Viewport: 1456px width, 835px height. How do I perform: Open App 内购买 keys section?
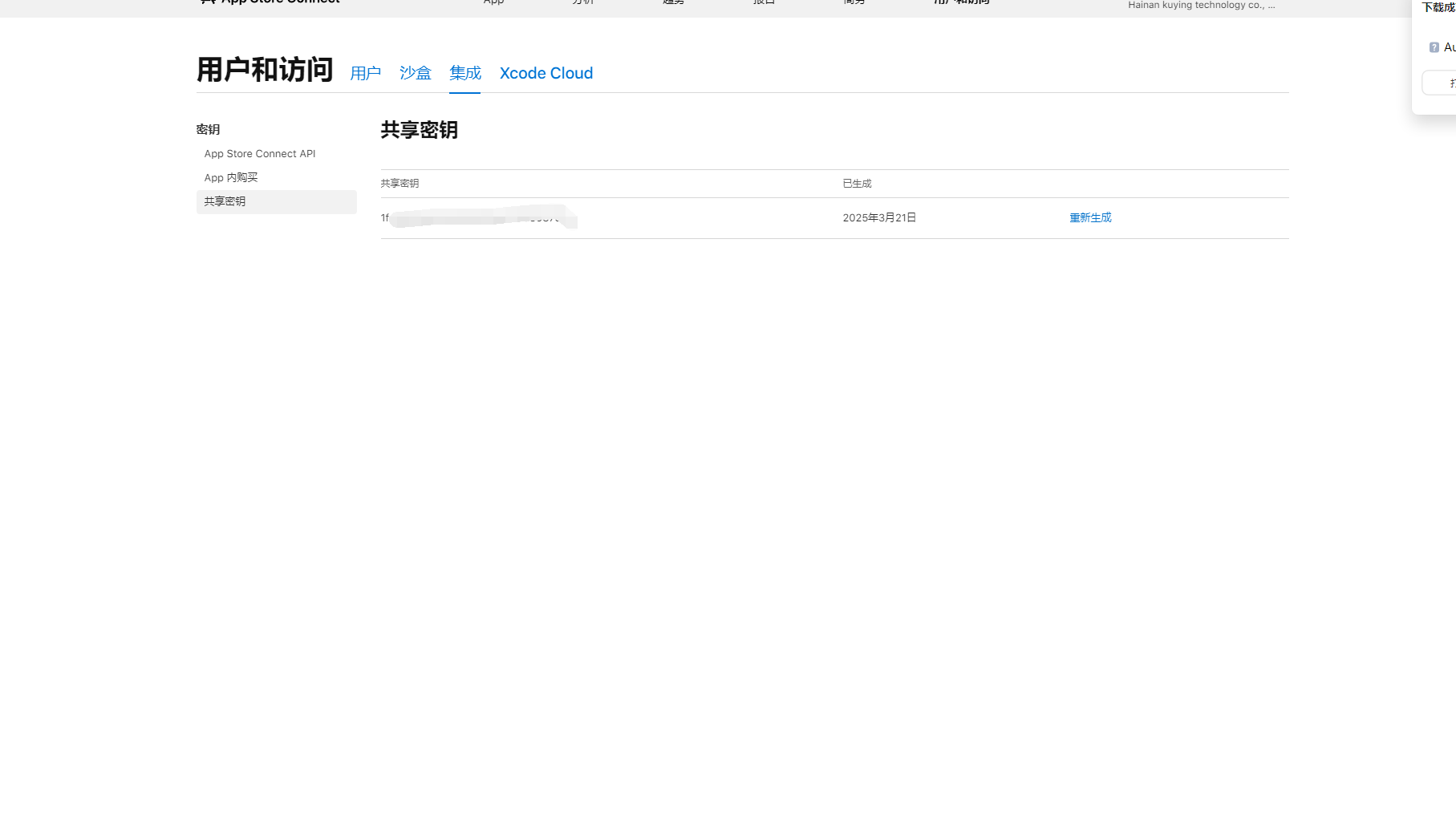coord(231,177)
